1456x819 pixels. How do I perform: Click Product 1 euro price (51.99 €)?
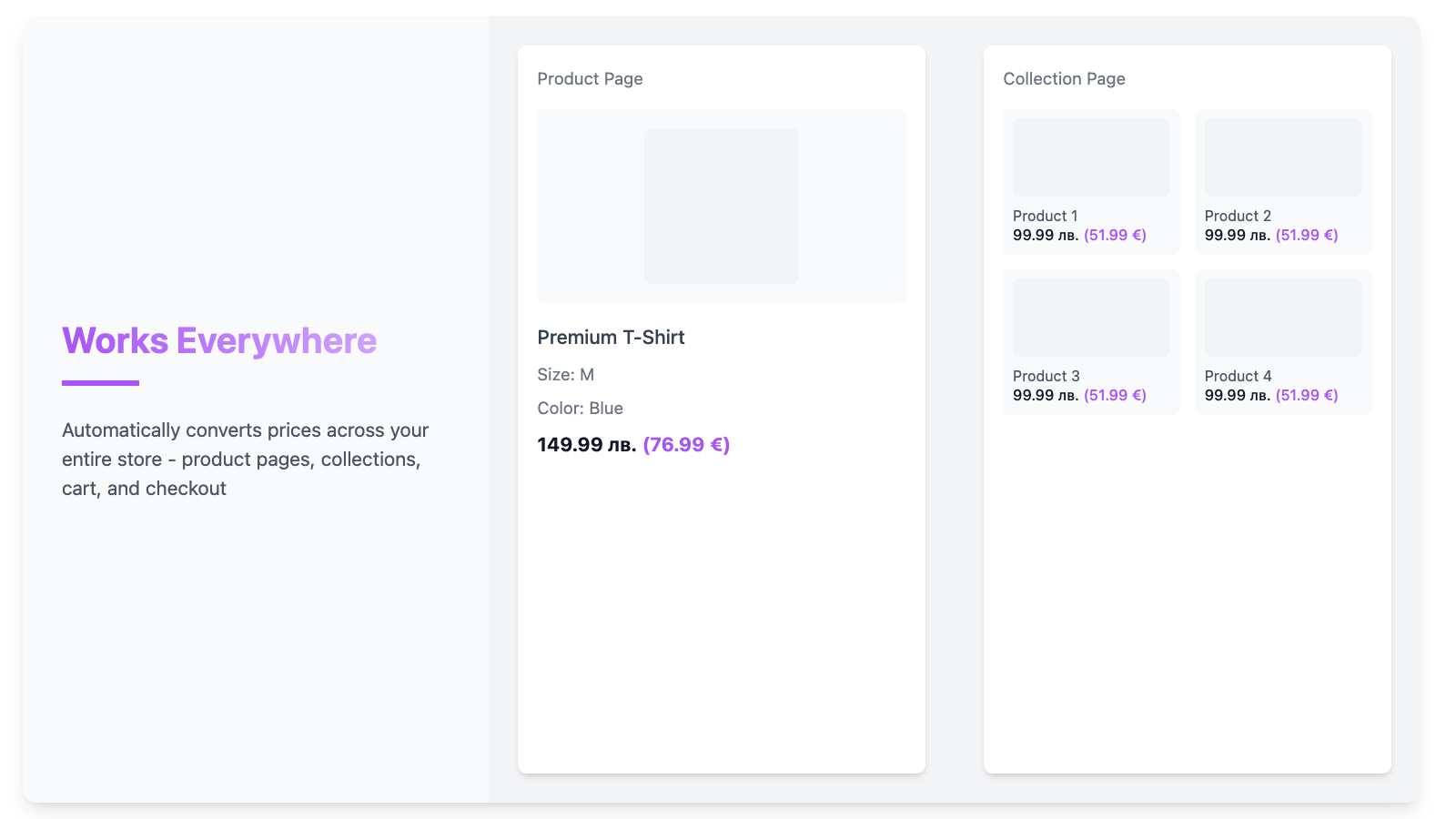pyautogui.click(x=1115, y=235)
